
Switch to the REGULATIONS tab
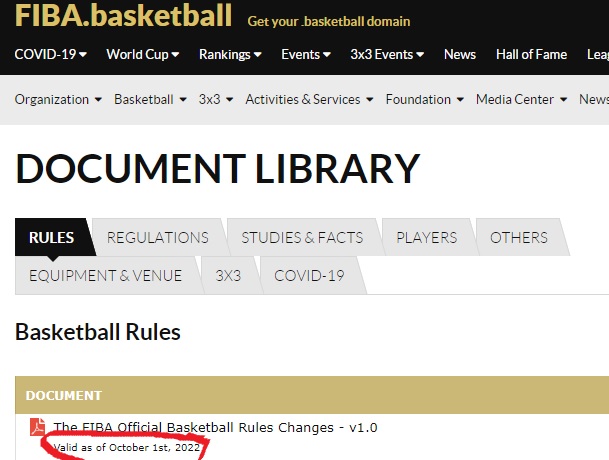158,237
